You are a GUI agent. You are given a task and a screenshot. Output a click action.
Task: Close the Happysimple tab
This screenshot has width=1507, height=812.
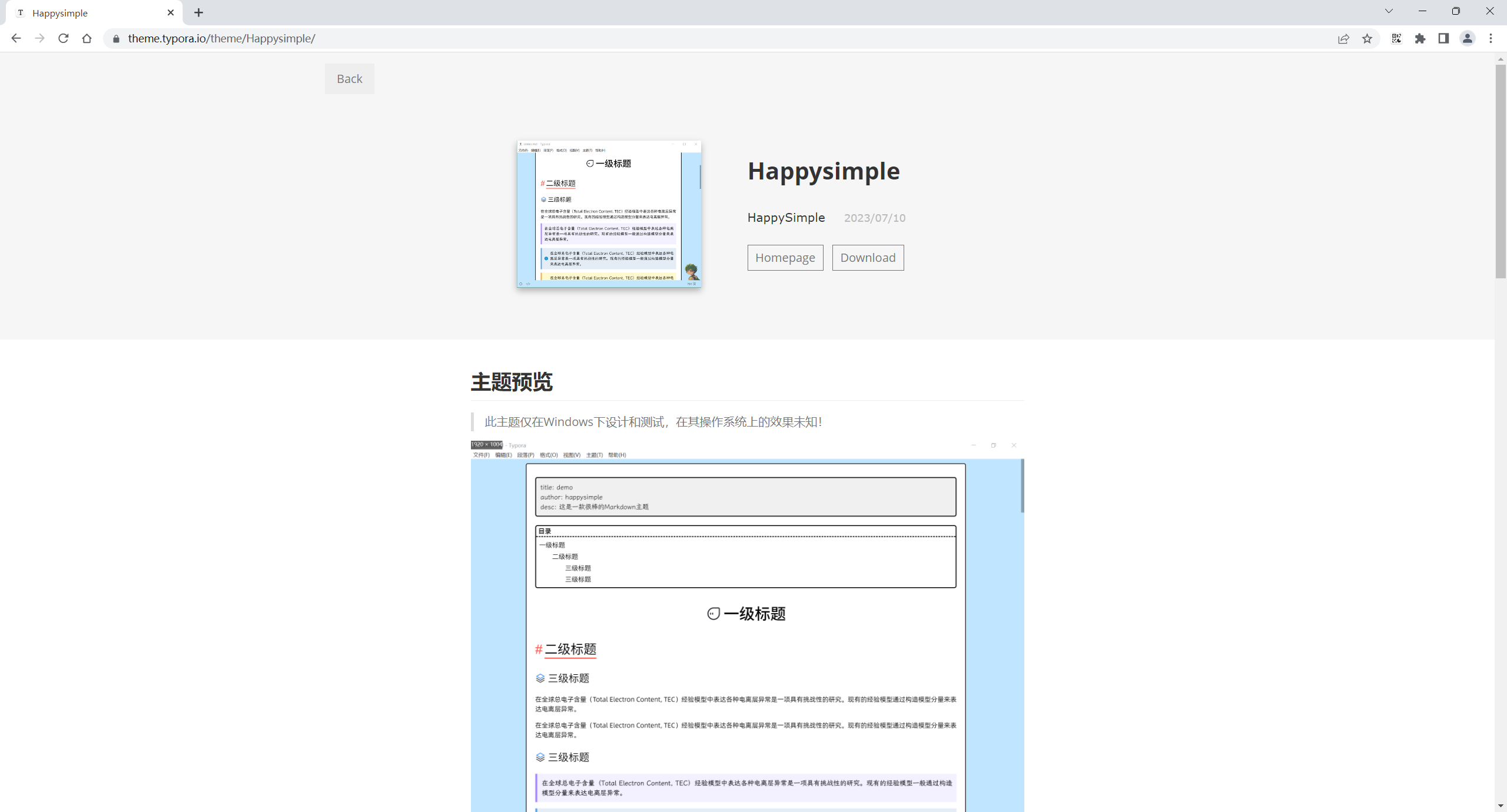[171, 12]
